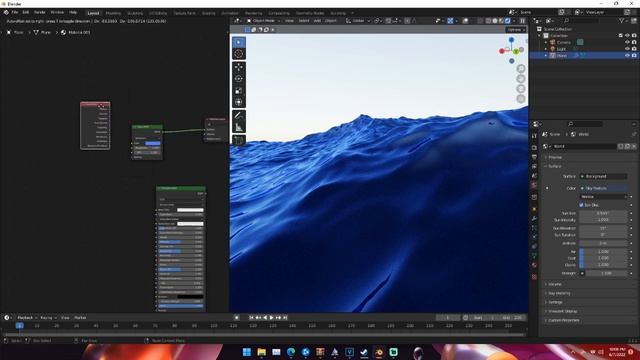This screenshot has width=640, height=360.
Task: Select the Measure tool
Action: [x=239, y=127]
